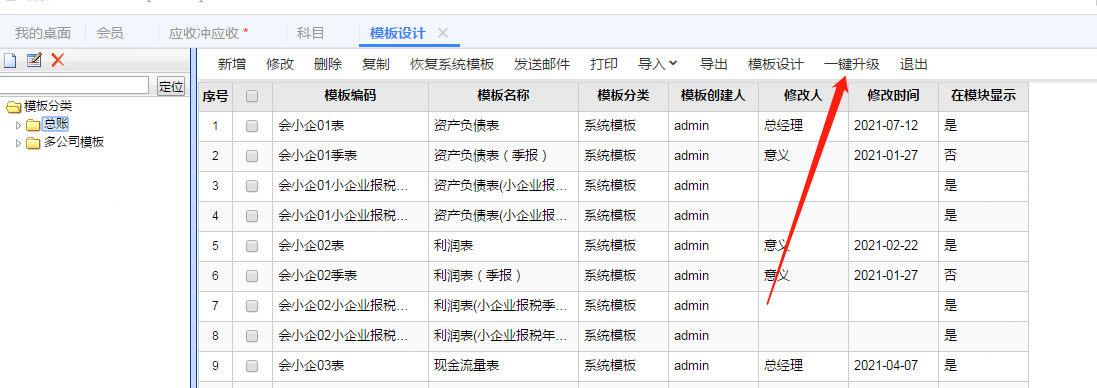1097x388 pixels.
Task: Click the 总账 folder icon
Action: 34,125
